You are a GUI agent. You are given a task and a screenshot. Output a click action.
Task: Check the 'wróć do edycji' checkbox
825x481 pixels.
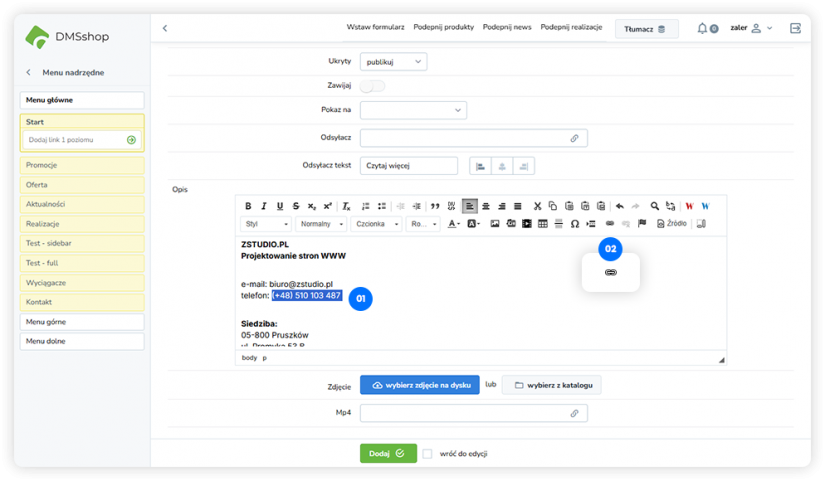[427, 453]
